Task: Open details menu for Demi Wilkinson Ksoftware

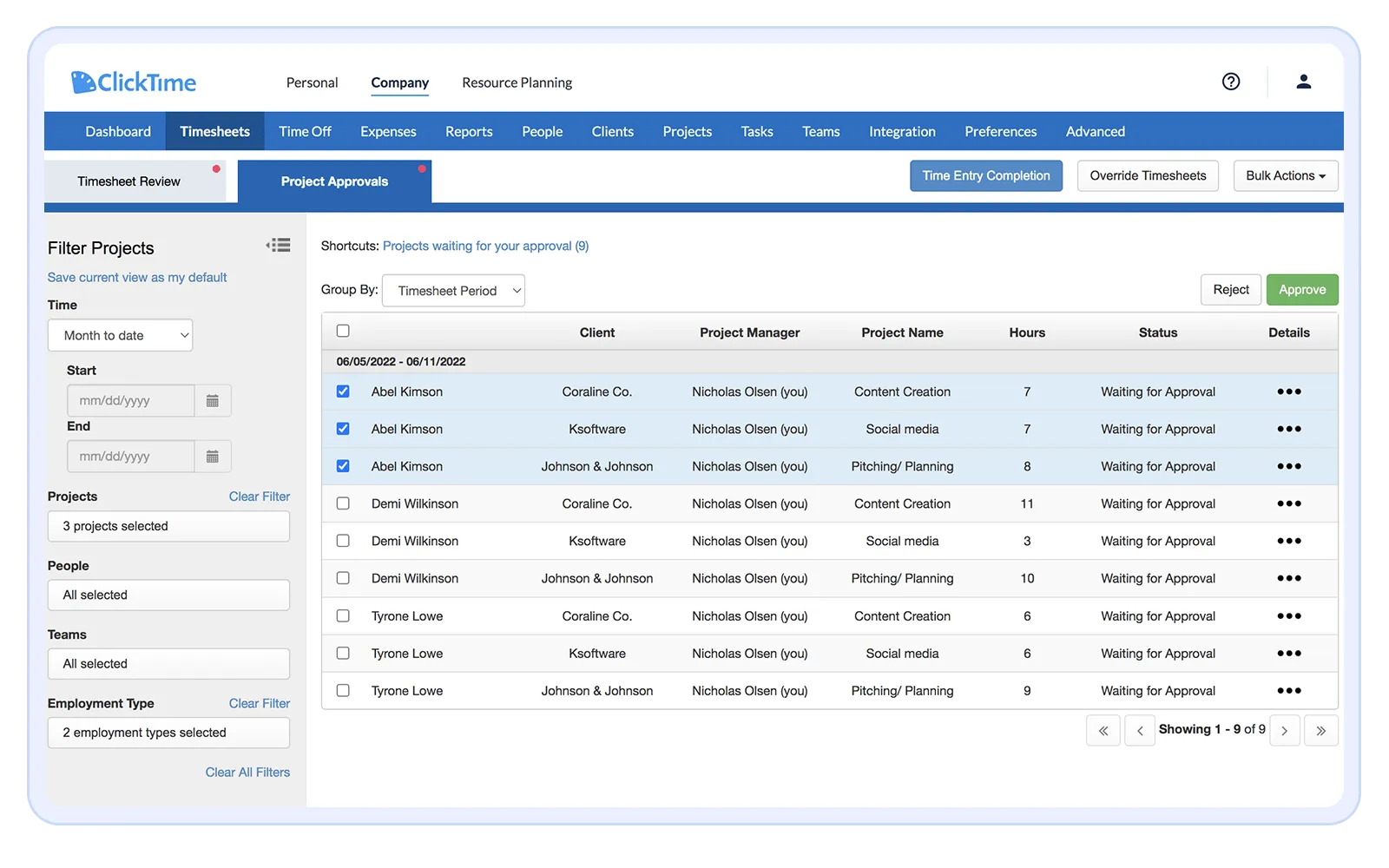Action: point(1289,541)
